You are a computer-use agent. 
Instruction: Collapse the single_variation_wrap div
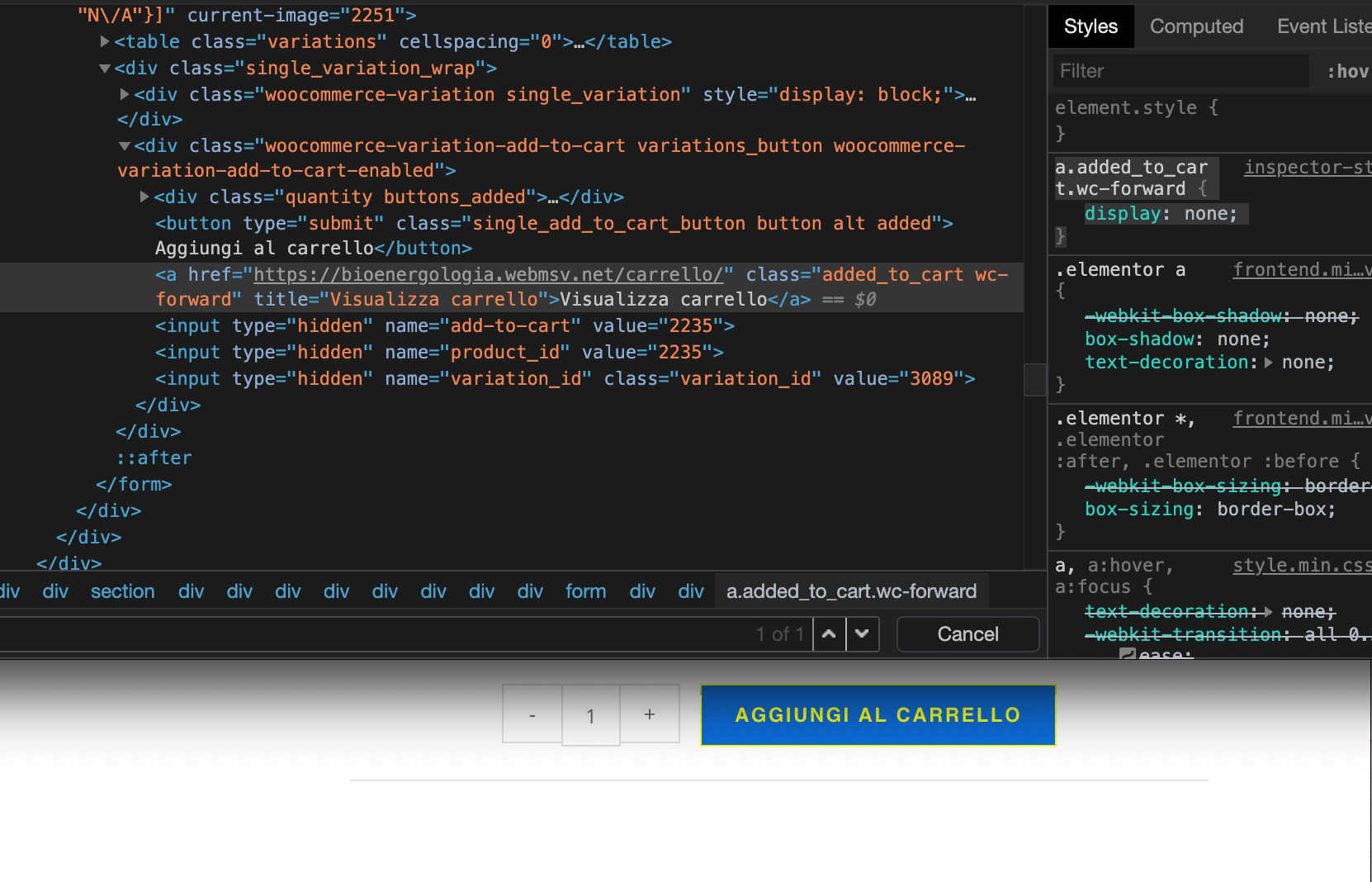click(105, 69)
